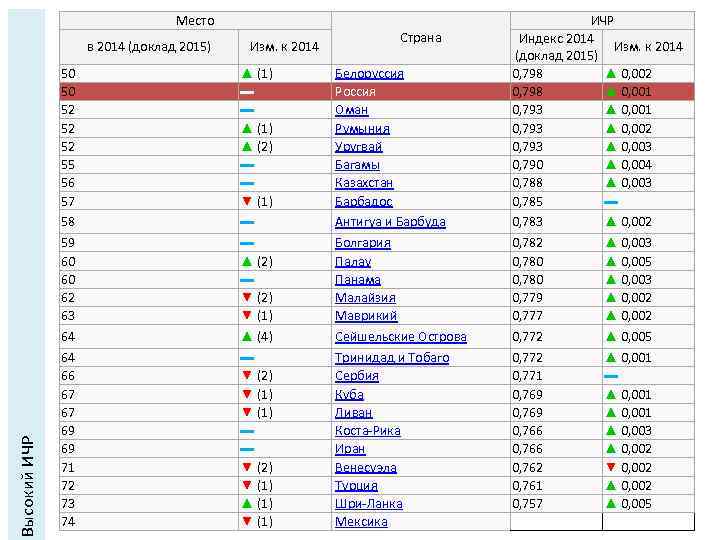Click the 'Страна' column header
Screen dimensions: 720x540
tap(421, 38)
